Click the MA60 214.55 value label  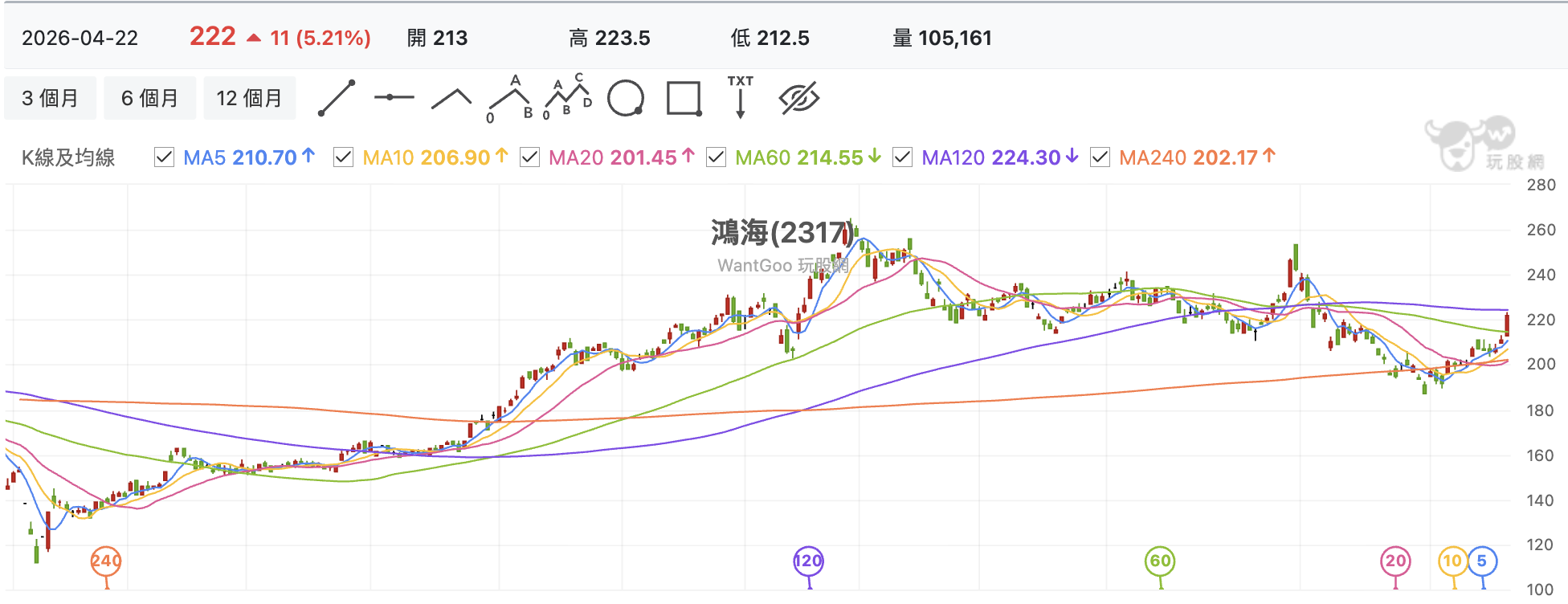pos(808,157)
